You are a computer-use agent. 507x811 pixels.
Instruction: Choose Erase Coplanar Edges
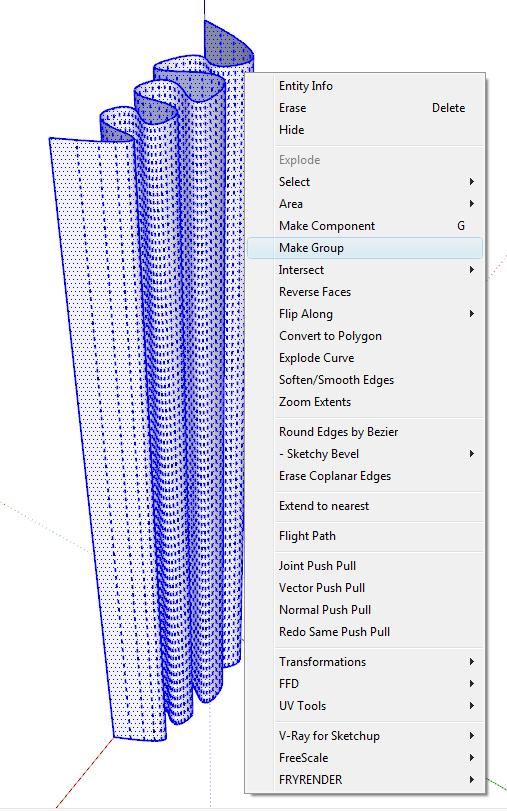click(365, 476)
